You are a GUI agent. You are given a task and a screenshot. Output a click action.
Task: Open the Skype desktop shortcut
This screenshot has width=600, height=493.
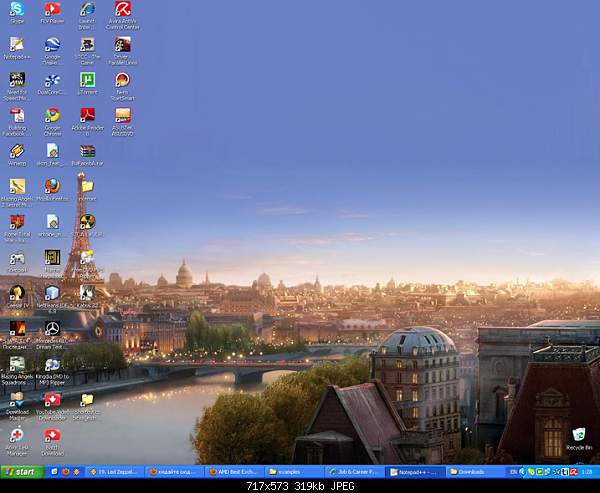click(x=17, y=9)
